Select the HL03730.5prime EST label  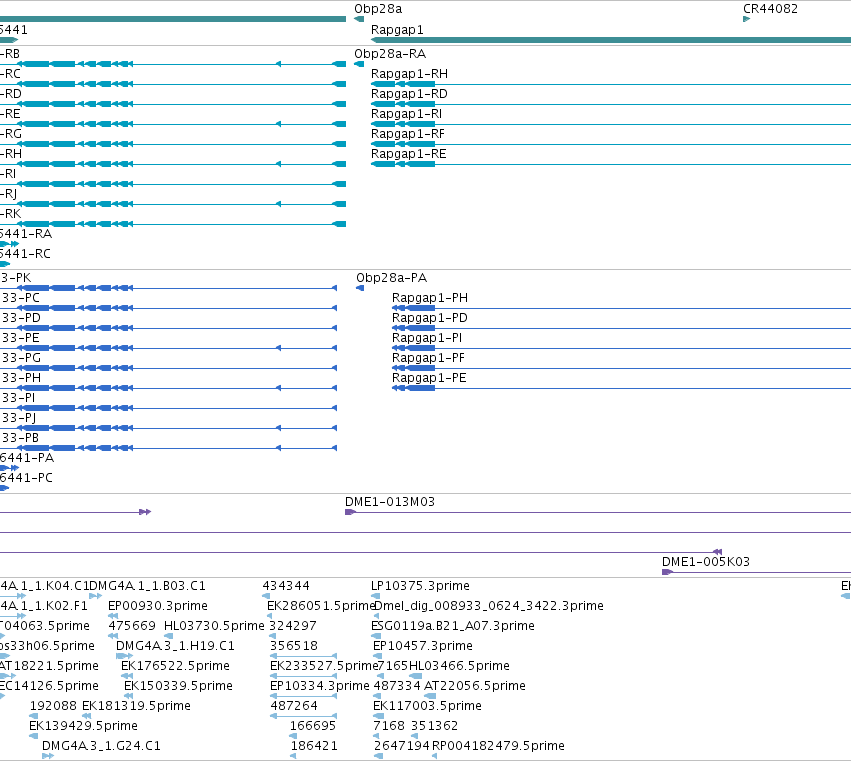pos(214,626)
